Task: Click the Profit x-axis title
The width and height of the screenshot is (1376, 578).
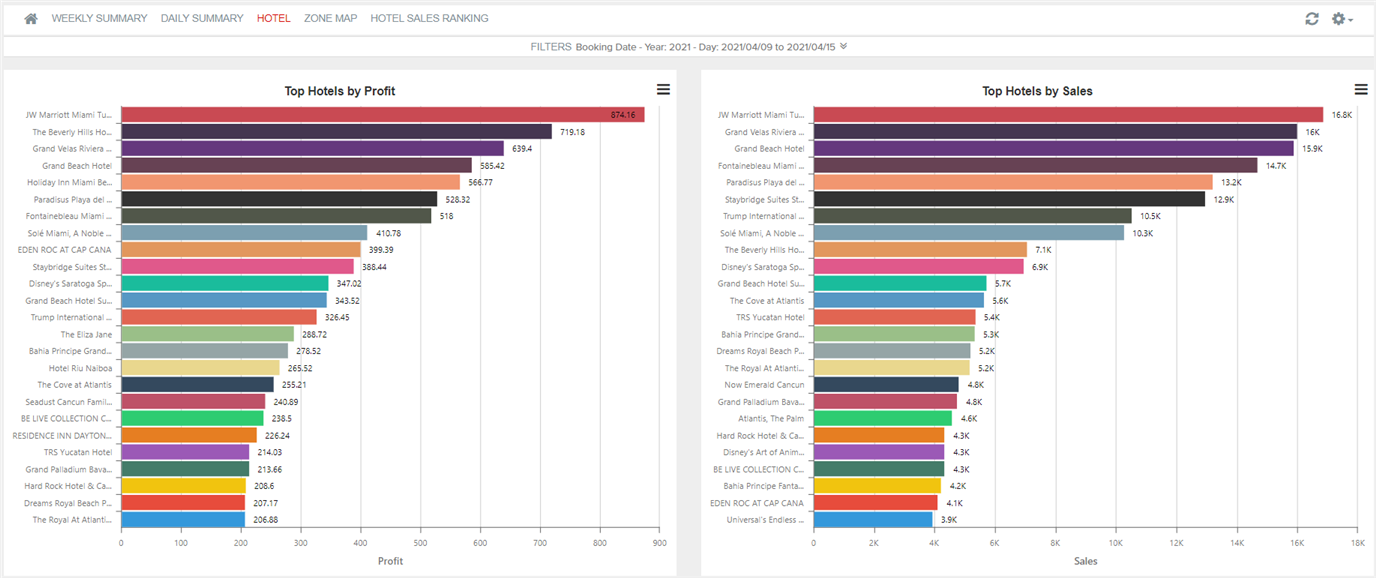Action: [x=390, y=561]
